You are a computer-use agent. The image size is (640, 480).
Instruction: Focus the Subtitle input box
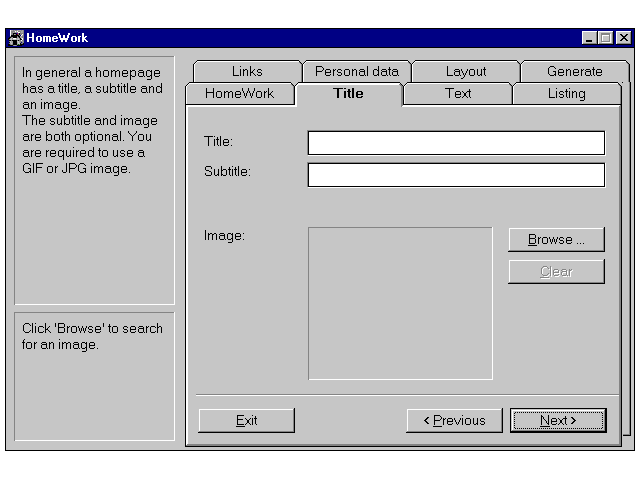pos(456,175)
